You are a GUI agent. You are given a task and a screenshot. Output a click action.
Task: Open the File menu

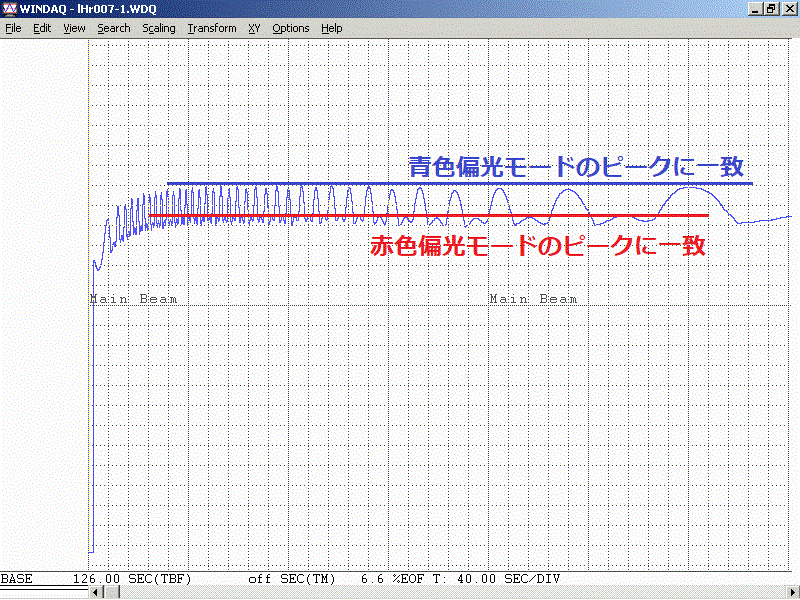pos(13,29)
